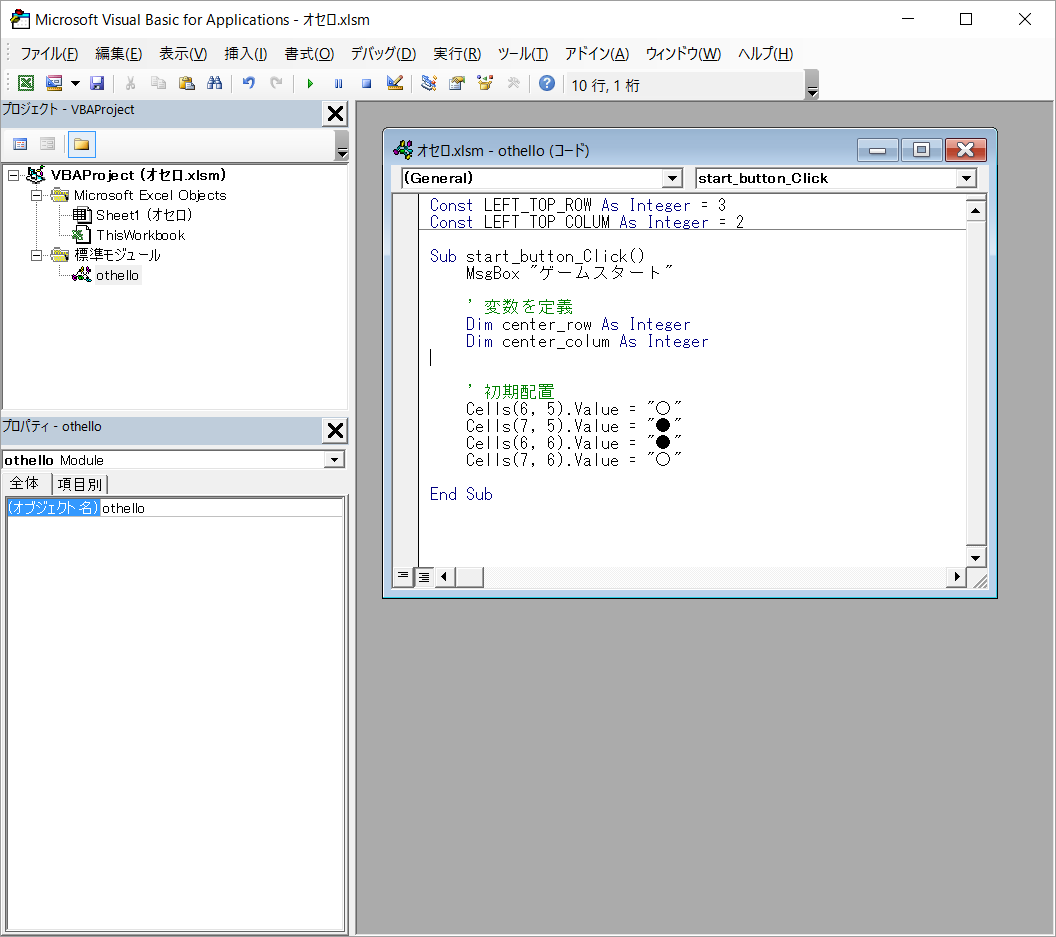
Task: Save the workbook with the floppy disk icon
Action: (x=97, y=84)
